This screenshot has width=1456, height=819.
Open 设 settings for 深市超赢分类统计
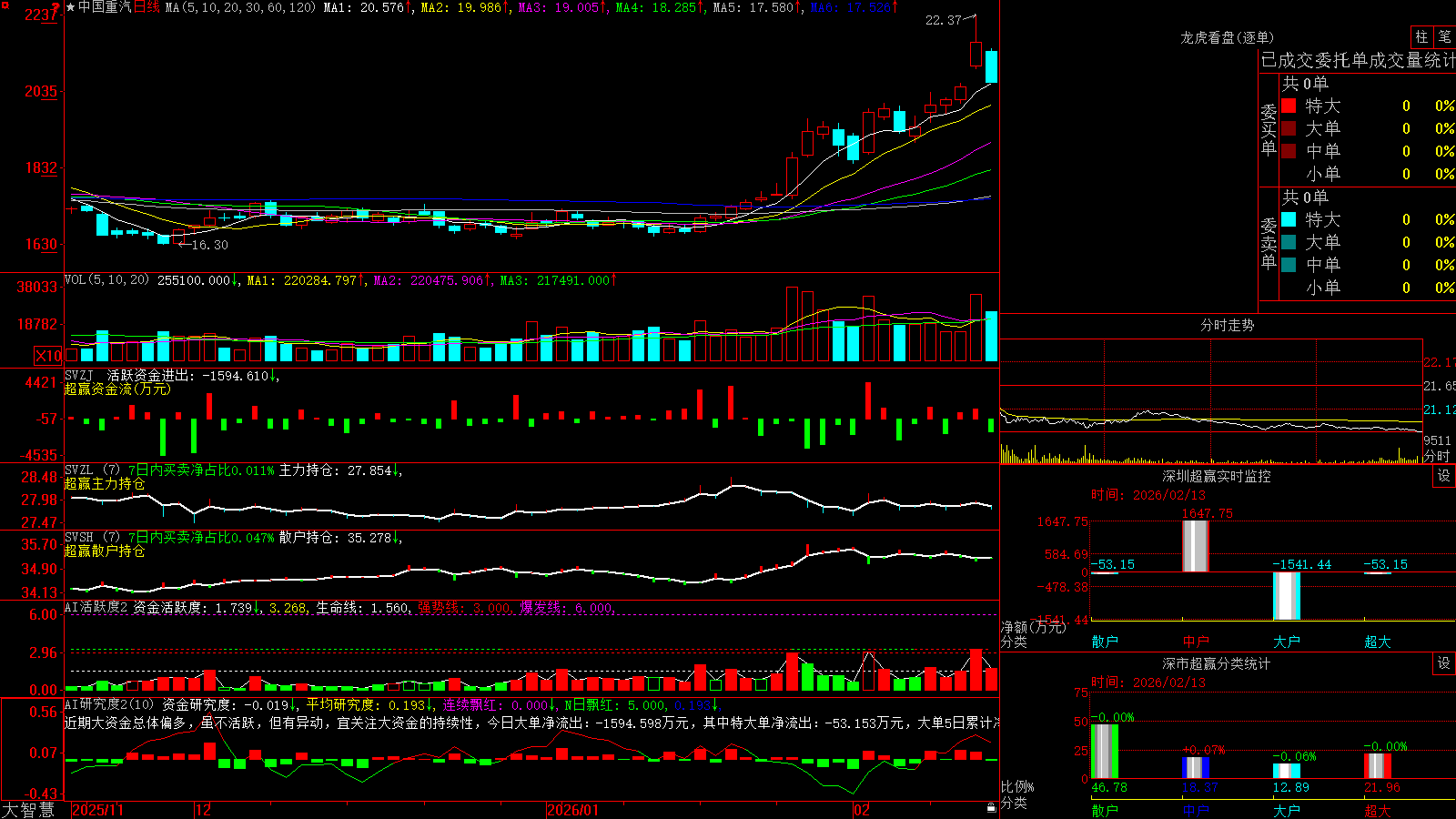point(1444,663)
